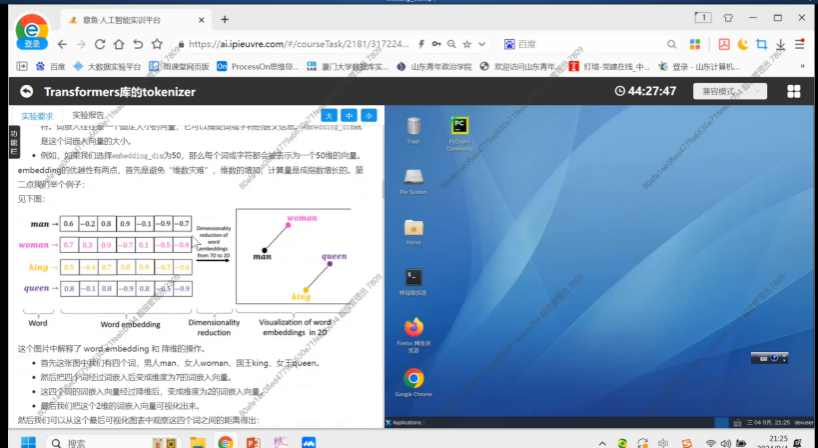This screenshot has height=448, width=818.
Task: Bookmark this page with the star icon
Action: pos(157,44)
